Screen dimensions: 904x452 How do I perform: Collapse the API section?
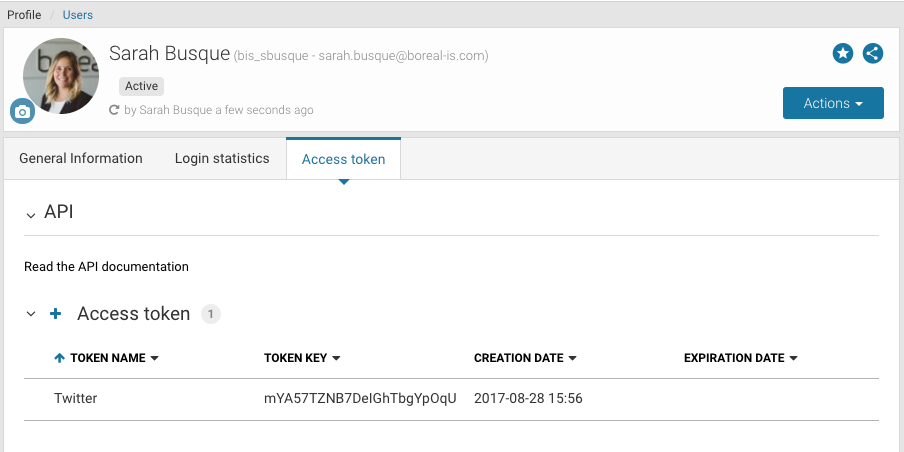[x=30, y=214]
